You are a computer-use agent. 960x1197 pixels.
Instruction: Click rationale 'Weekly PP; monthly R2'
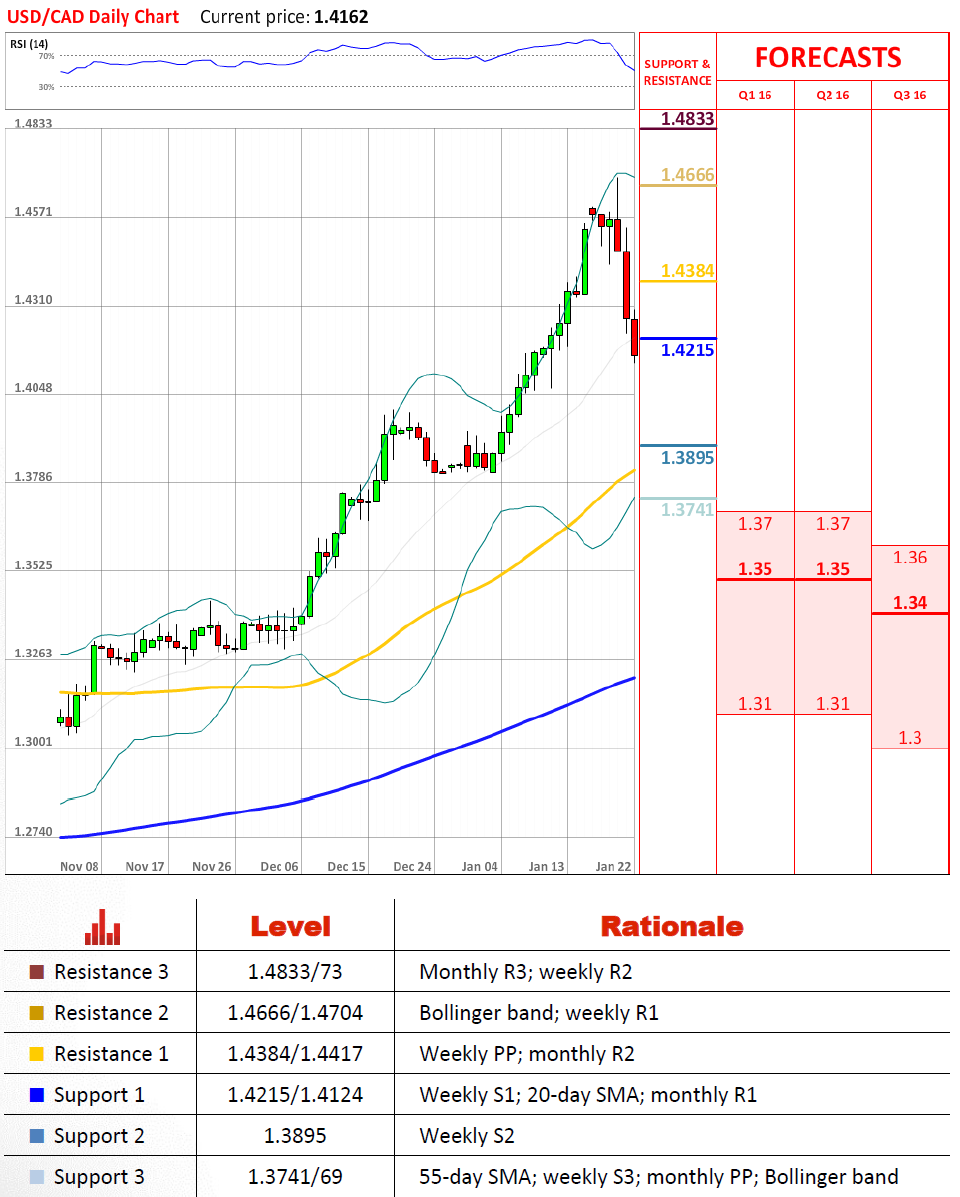pos(527,1055)
